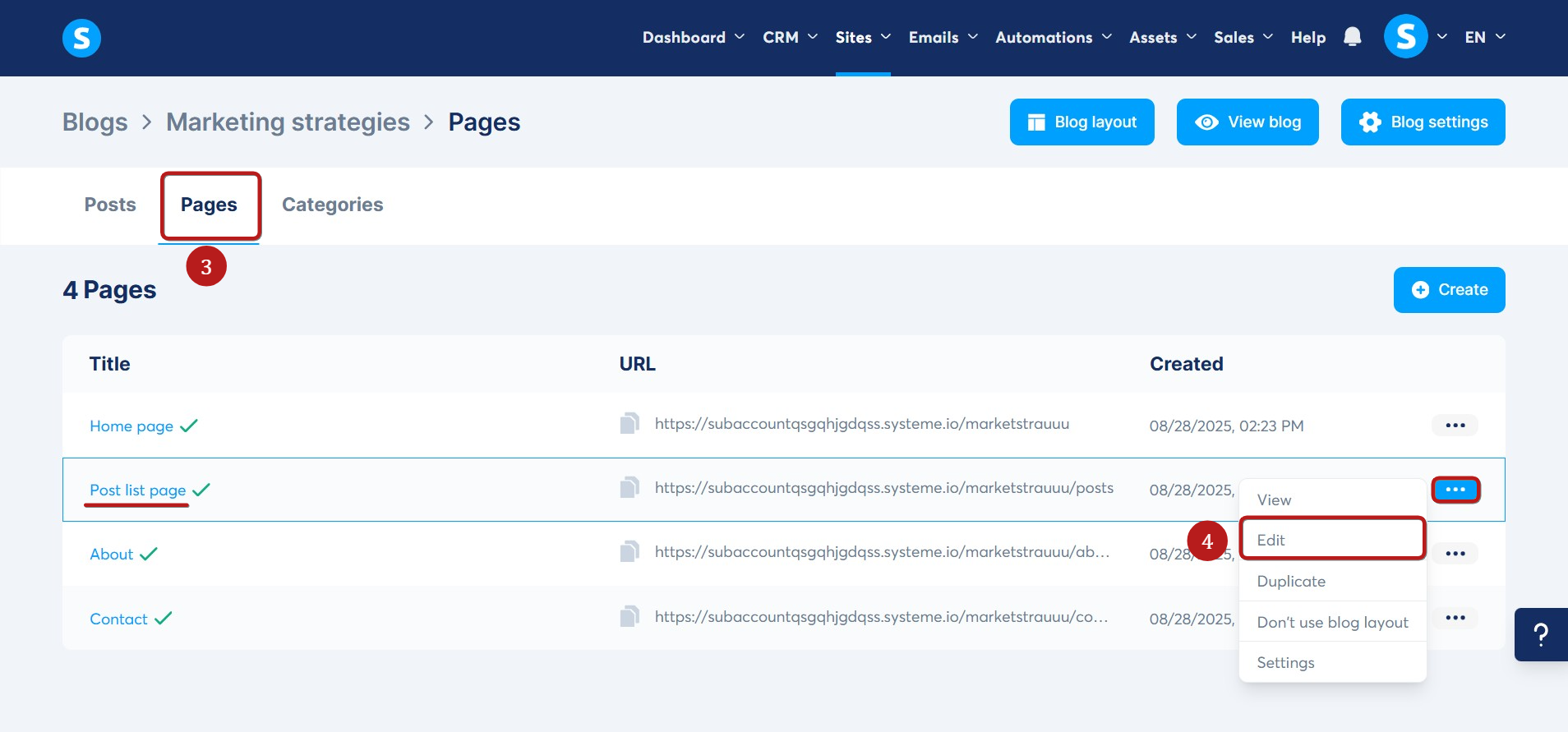The width and height of the screenshot is (1568, 732).
Task: Open the three-dot menu for Home page
Action: [1455, 426]
